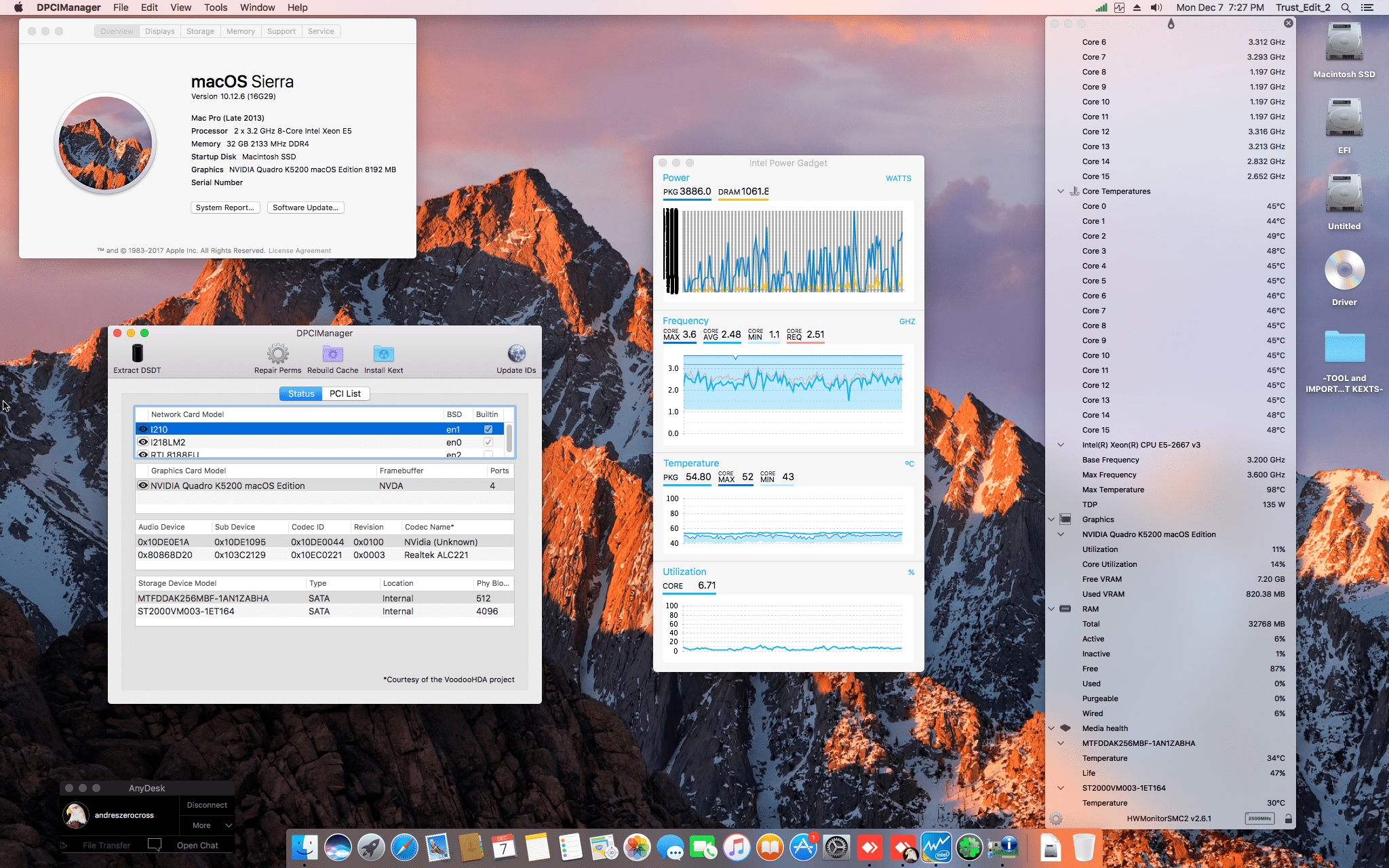Open Trash in the dock
Screen dimensions: 1389x868
(x=1084, y=847)
